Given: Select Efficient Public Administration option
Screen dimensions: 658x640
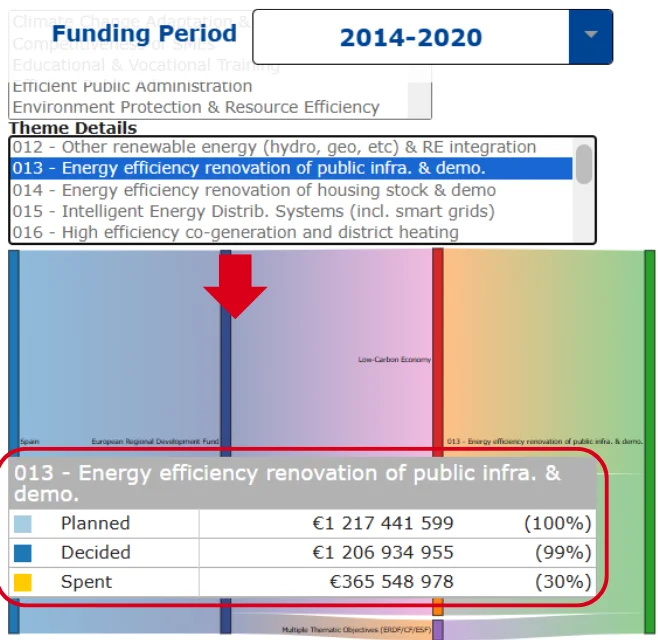Looking at the screenshot, I should coord(132,87).
